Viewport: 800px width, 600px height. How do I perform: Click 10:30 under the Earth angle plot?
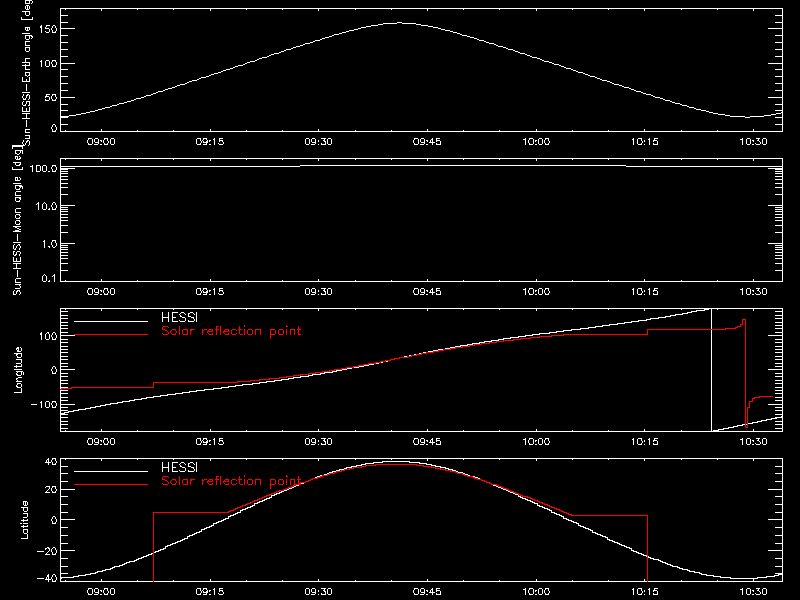click(754, 142)
